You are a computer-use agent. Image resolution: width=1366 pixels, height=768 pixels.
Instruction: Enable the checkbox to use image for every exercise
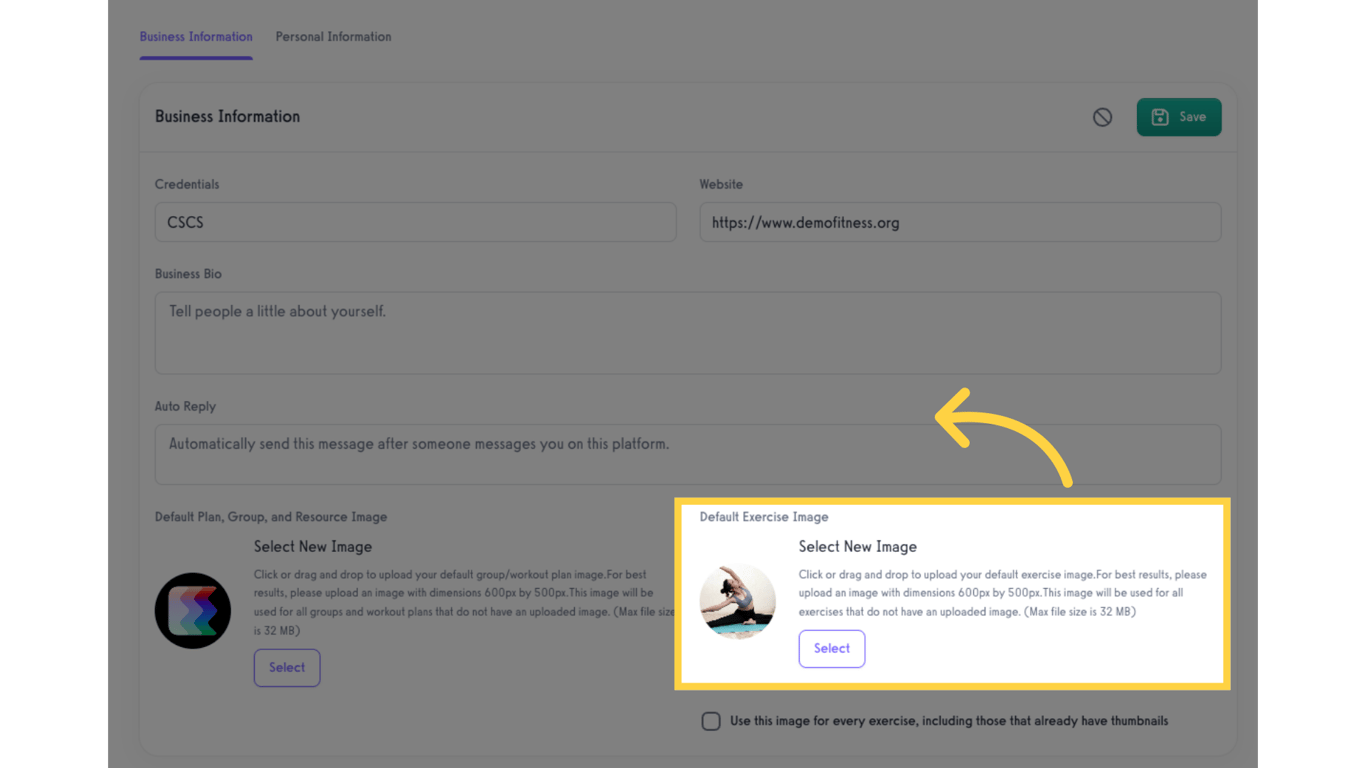pos(710,720)
